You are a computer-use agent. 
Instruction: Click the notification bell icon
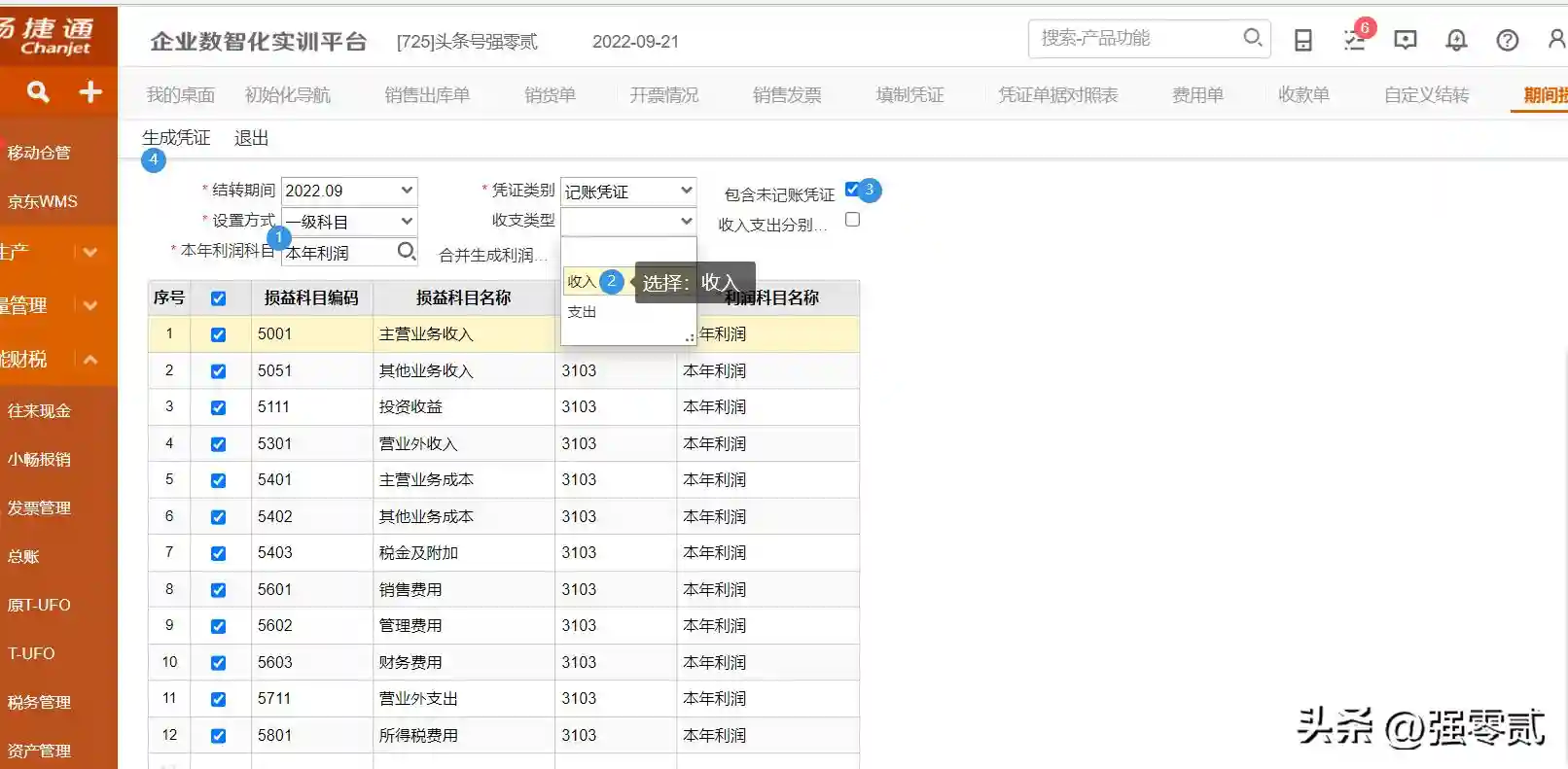point(1456,40)
